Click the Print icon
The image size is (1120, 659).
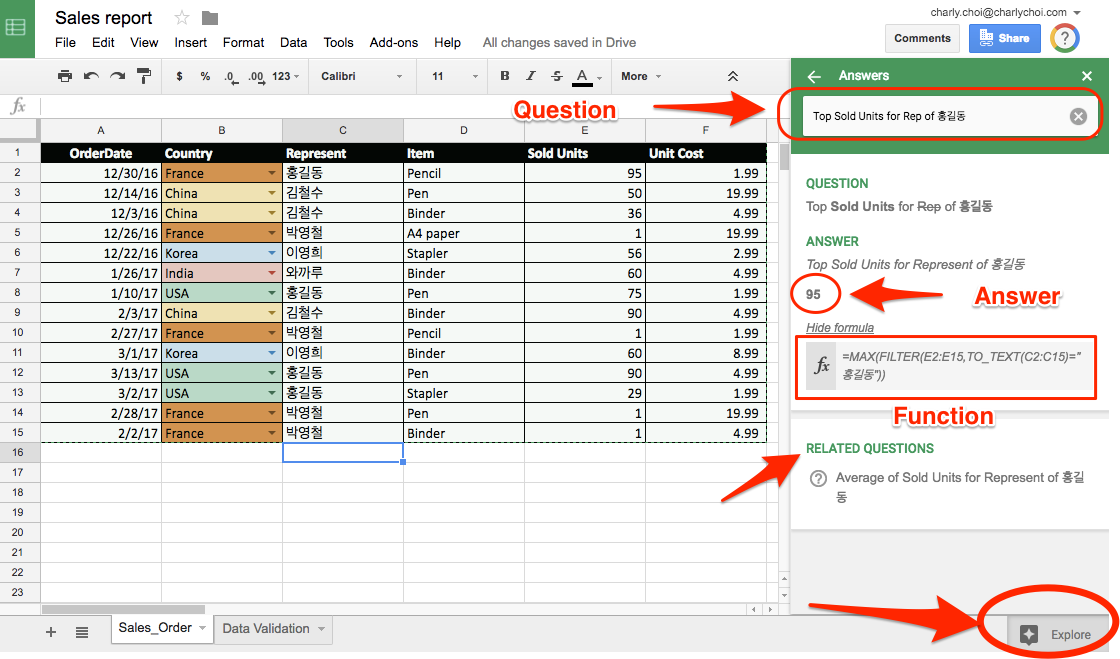coord(65,77)
